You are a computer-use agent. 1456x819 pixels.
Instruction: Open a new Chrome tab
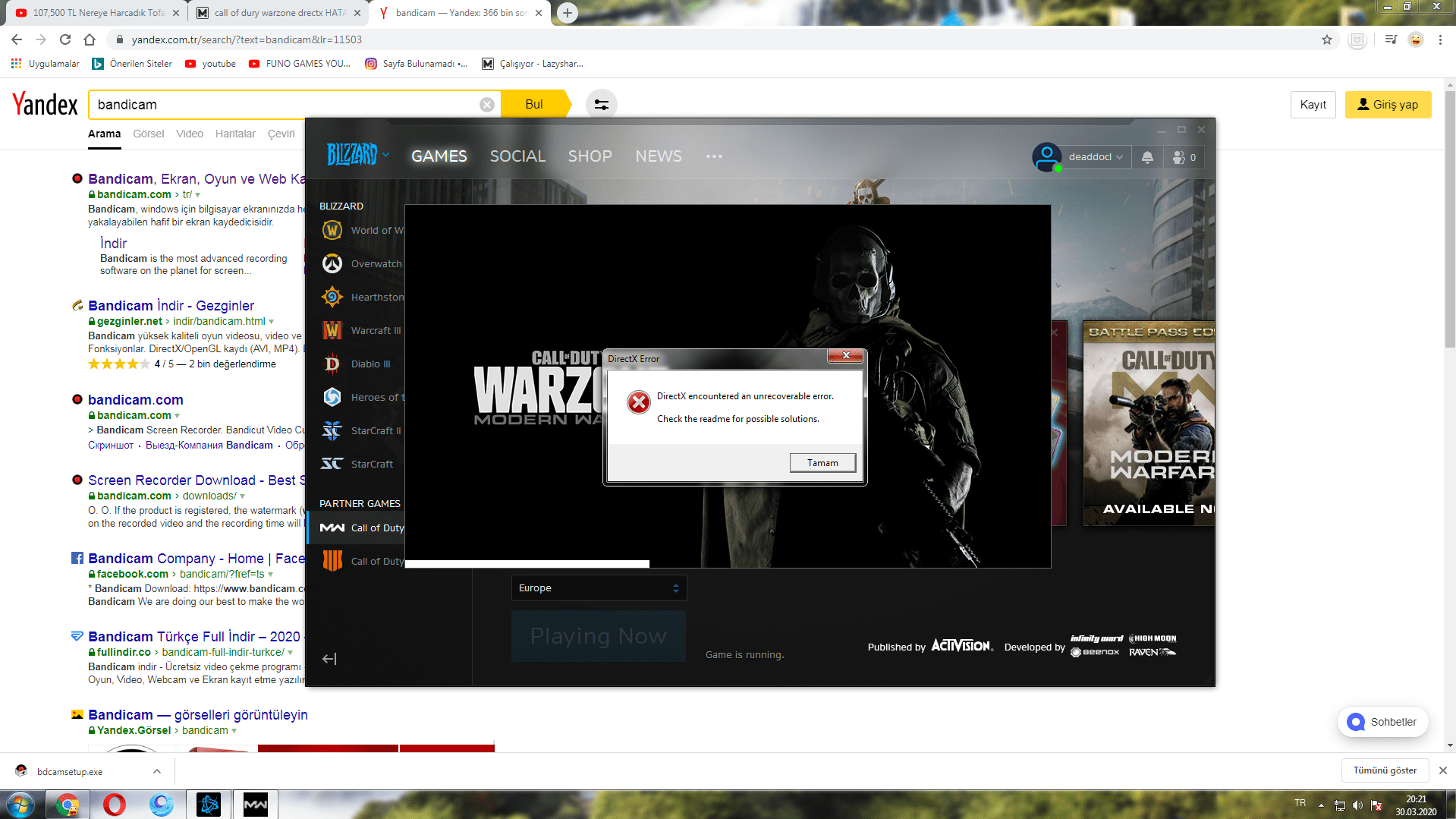coord(567,13)
